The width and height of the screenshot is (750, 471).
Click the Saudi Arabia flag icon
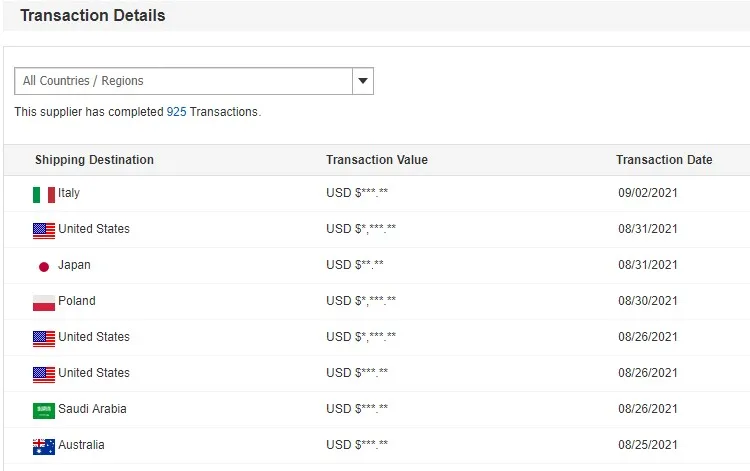click(43, 410)
